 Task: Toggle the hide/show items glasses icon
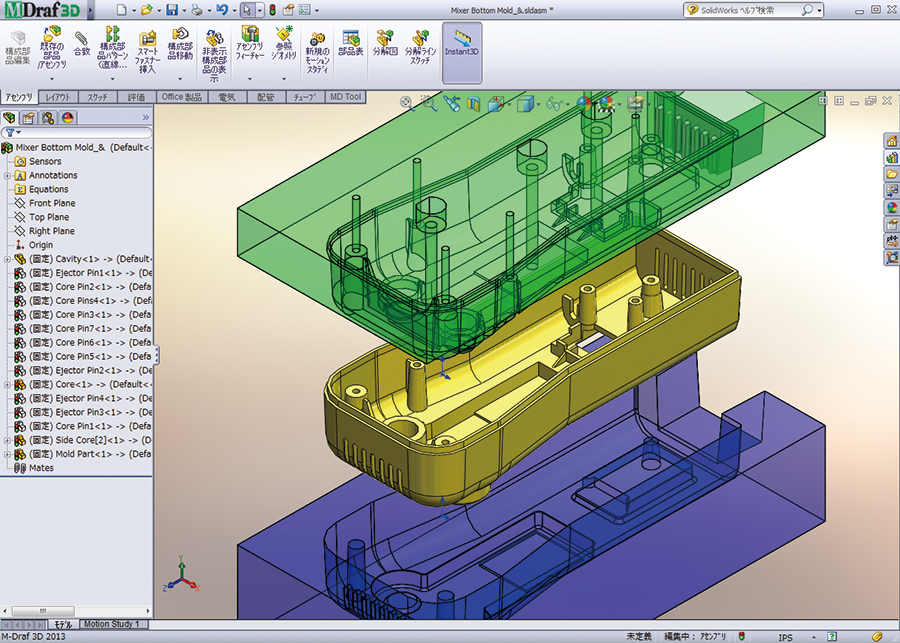[558, 102]
